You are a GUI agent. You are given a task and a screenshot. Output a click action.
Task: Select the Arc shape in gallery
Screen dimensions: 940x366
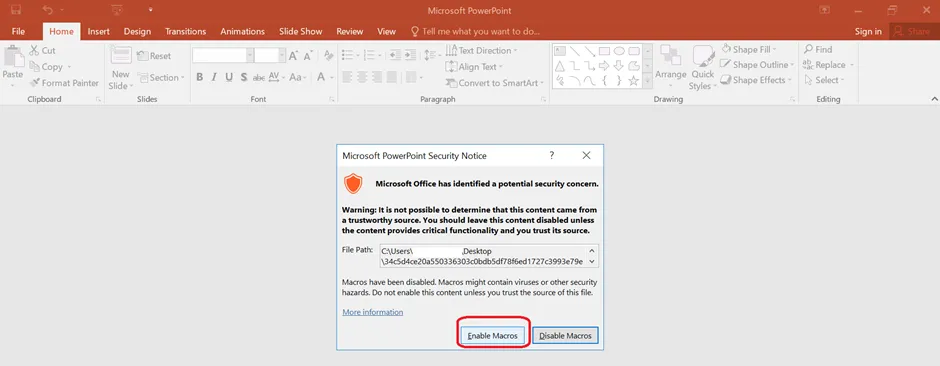[x=575, y=80]
